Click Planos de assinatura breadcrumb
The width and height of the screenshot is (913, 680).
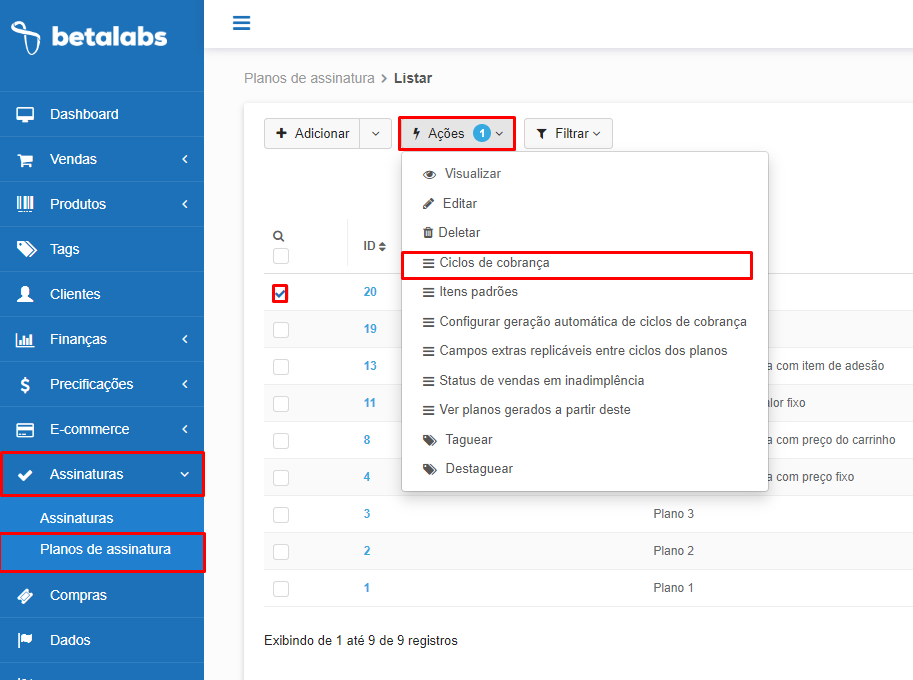point(309,78)
